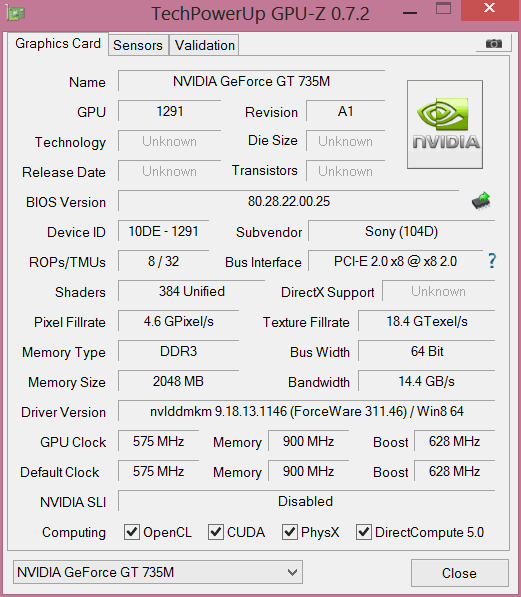This screenshot has width=521, height=597.
Task: Close window using red X
Action: 490,9
